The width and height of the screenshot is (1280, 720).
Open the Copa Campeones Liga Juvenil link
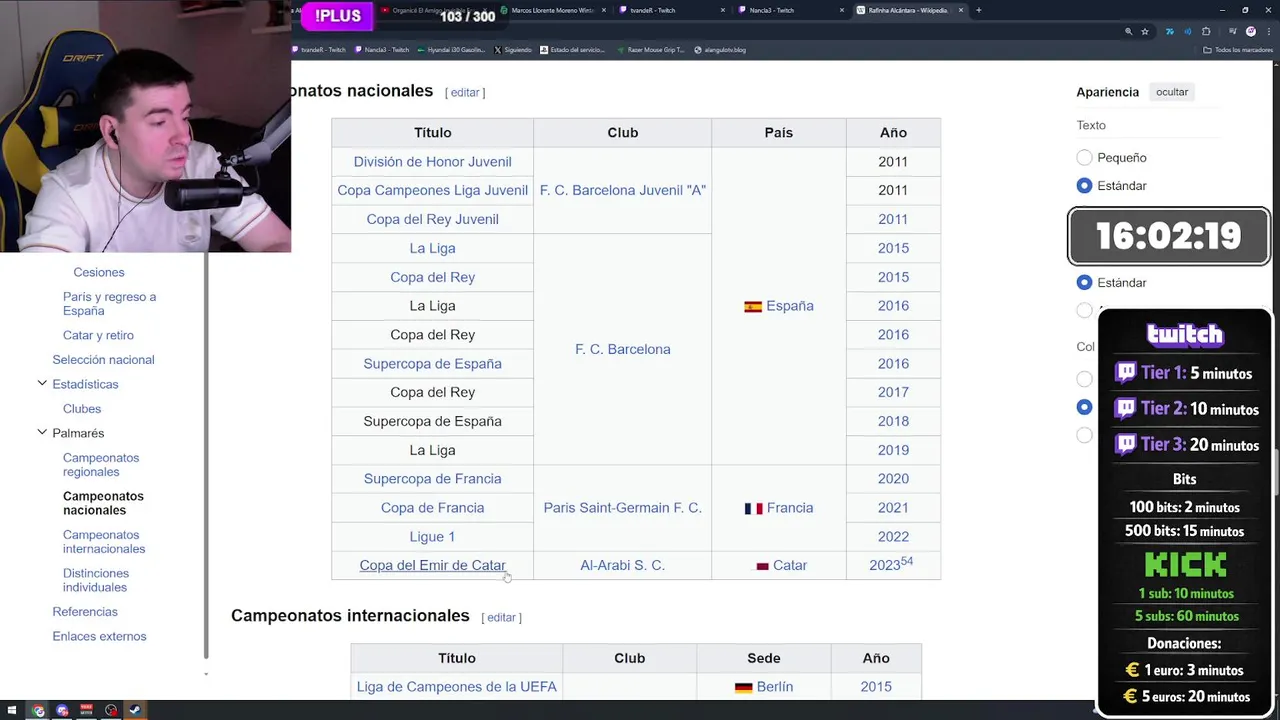point(432,190)
